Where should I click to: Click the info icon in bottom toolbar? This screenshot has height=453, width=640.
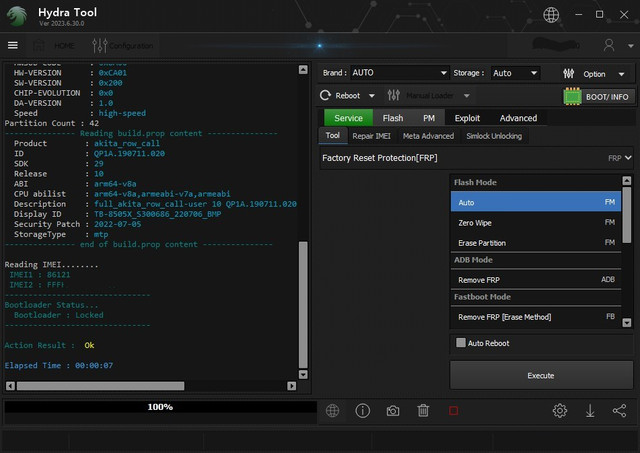[x=363, y=410]
